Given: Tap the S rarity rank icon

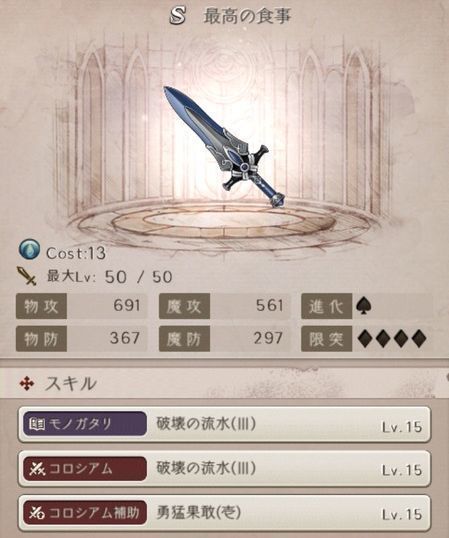Looking at the screenshot, I should coord(178,15).
